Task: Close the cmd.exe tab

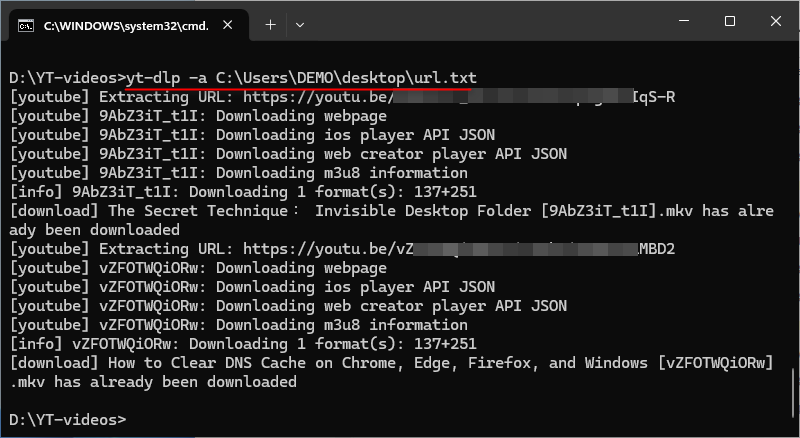Action: click(x=228, y=25)
